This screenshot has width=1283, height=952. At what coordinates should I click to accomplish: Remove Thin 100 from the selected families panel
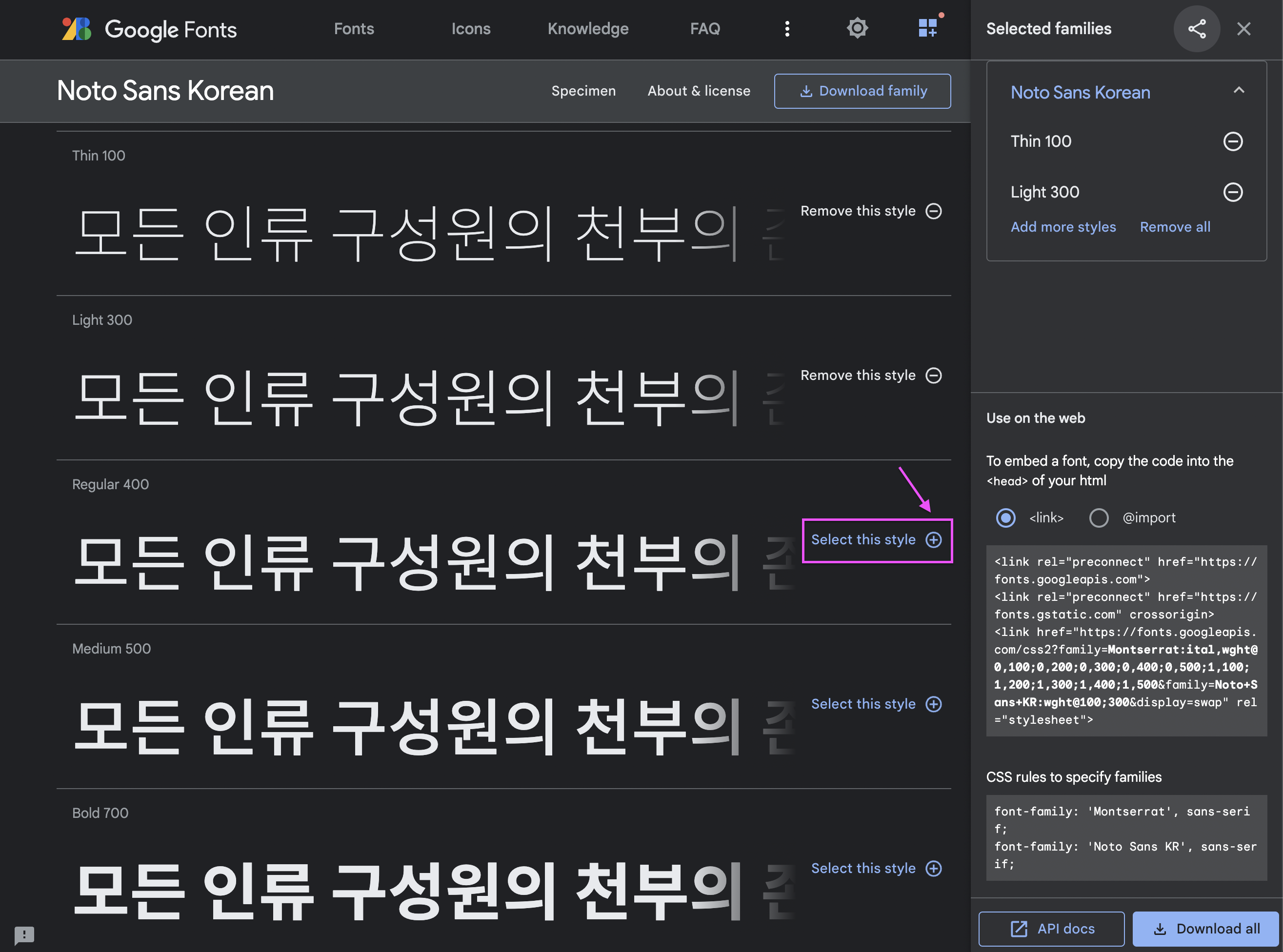(x=1233, y=141)
